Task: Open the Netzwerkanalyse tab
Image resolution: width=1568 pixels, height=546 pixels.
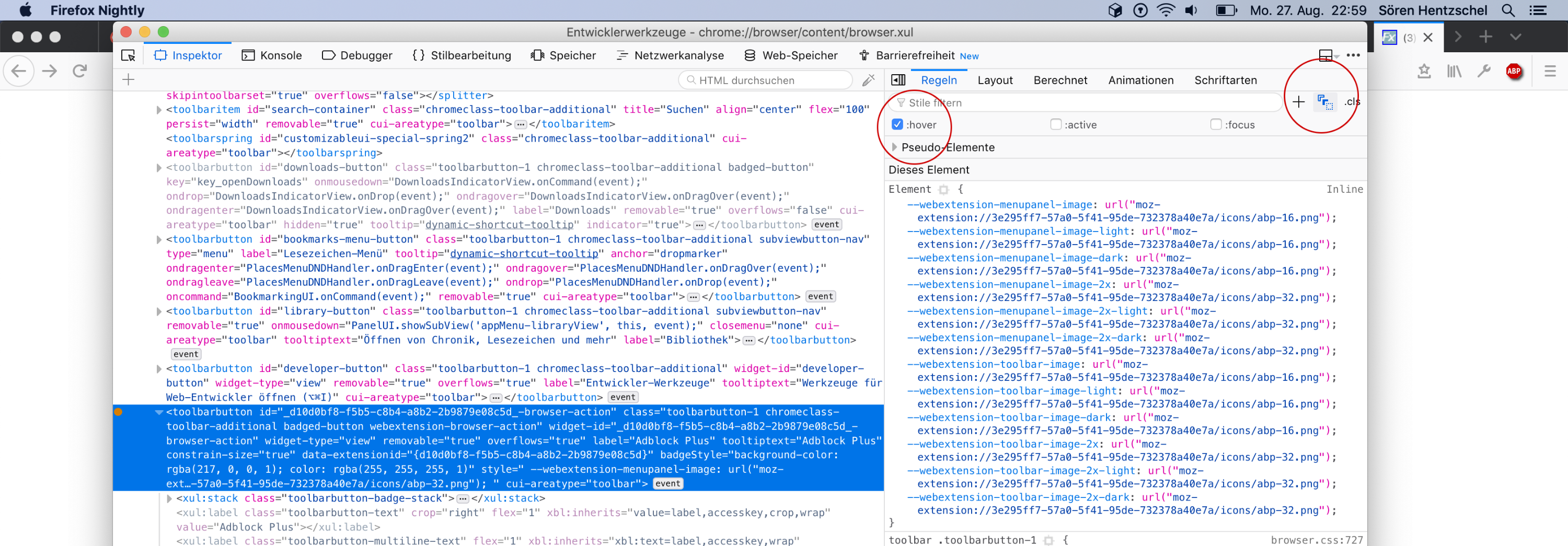Action: 670,55
